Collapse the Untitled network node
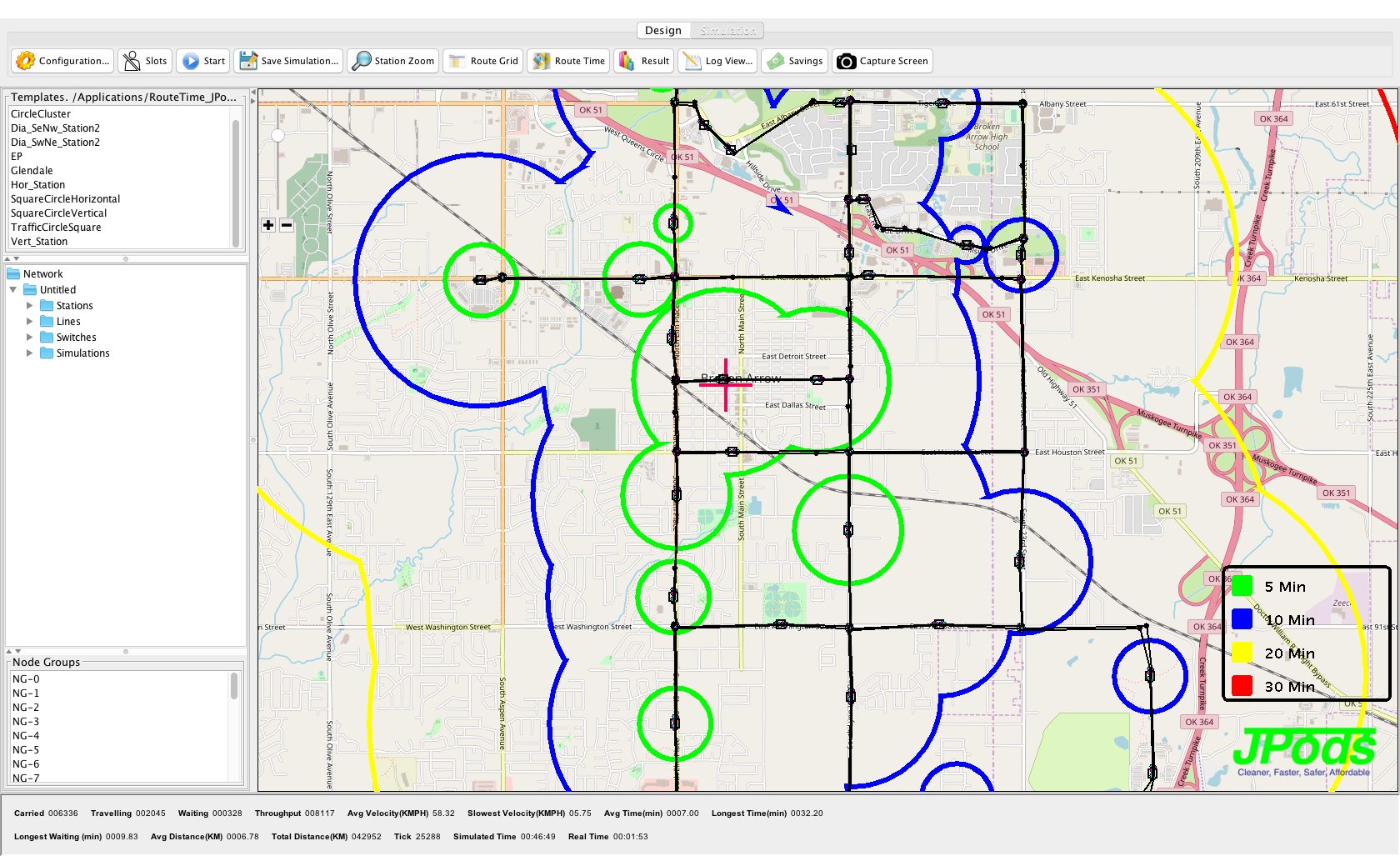Image resolution: width=1400 pixels, height=856 pixels. tap(13, 290)
